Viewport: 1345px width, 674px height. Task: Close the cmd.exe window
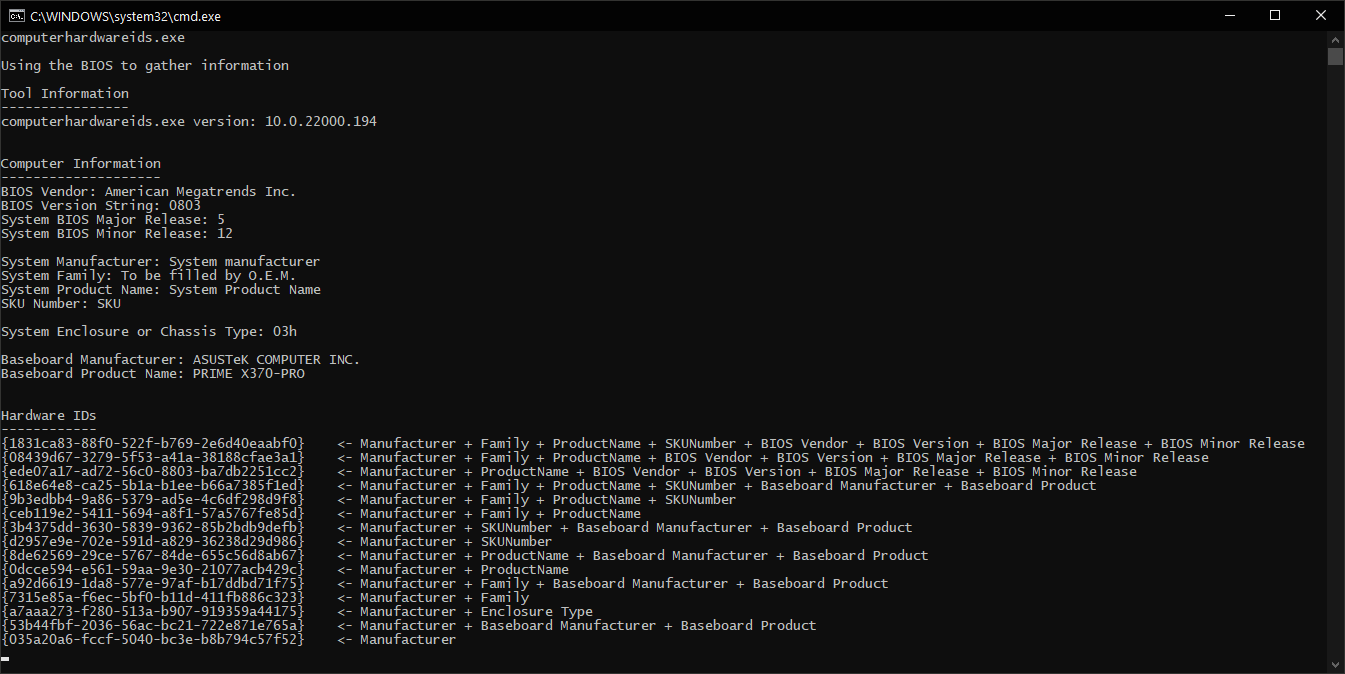[x=1321, y=15]
